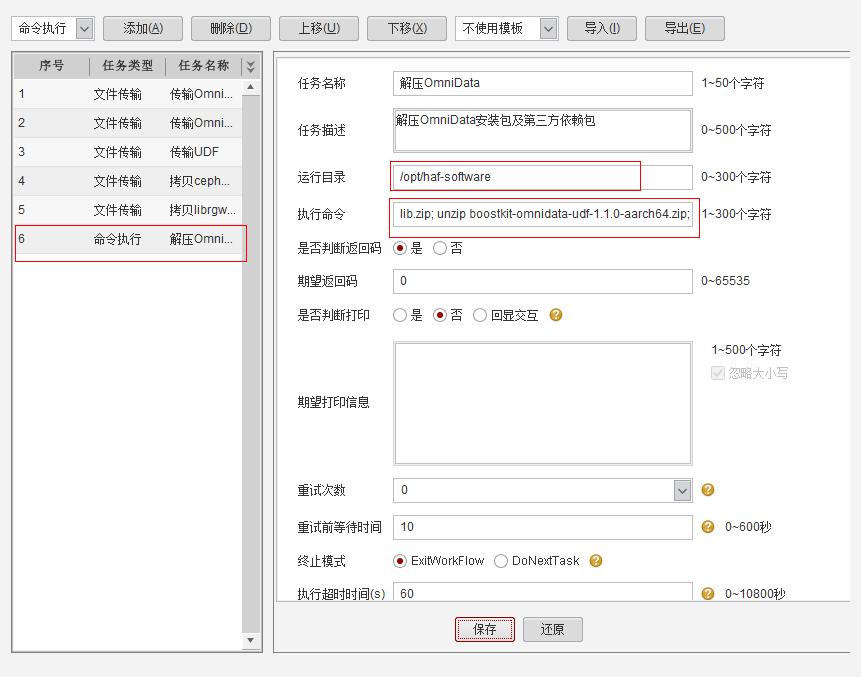Select 回显交互 radio option
The height and width of the screenshot is (677, 861).
pyautogui.click(x=480, y=315)
